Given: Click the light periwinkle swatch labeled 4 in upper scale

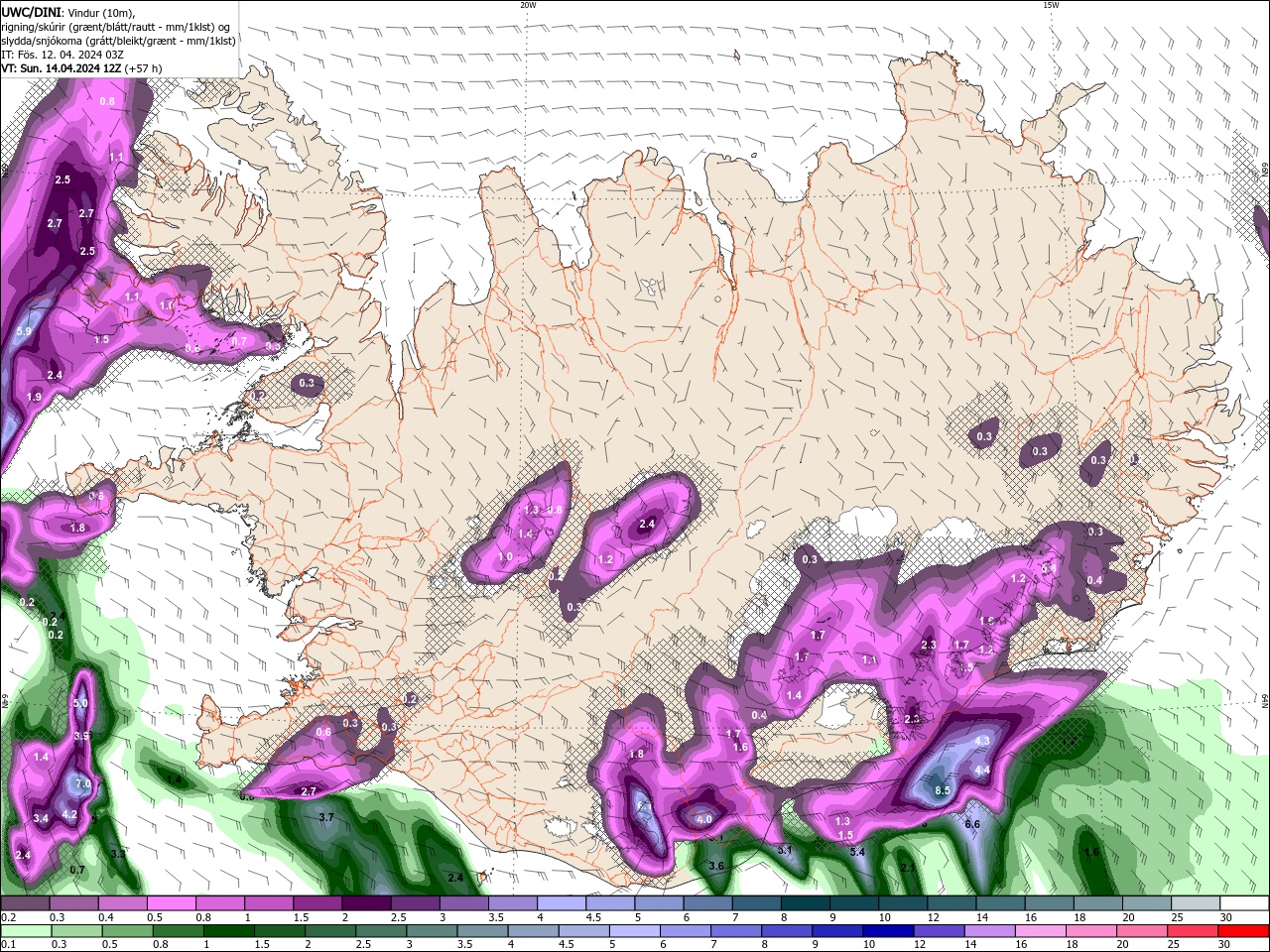Looking at the screenshot, I should coord(562,903).
